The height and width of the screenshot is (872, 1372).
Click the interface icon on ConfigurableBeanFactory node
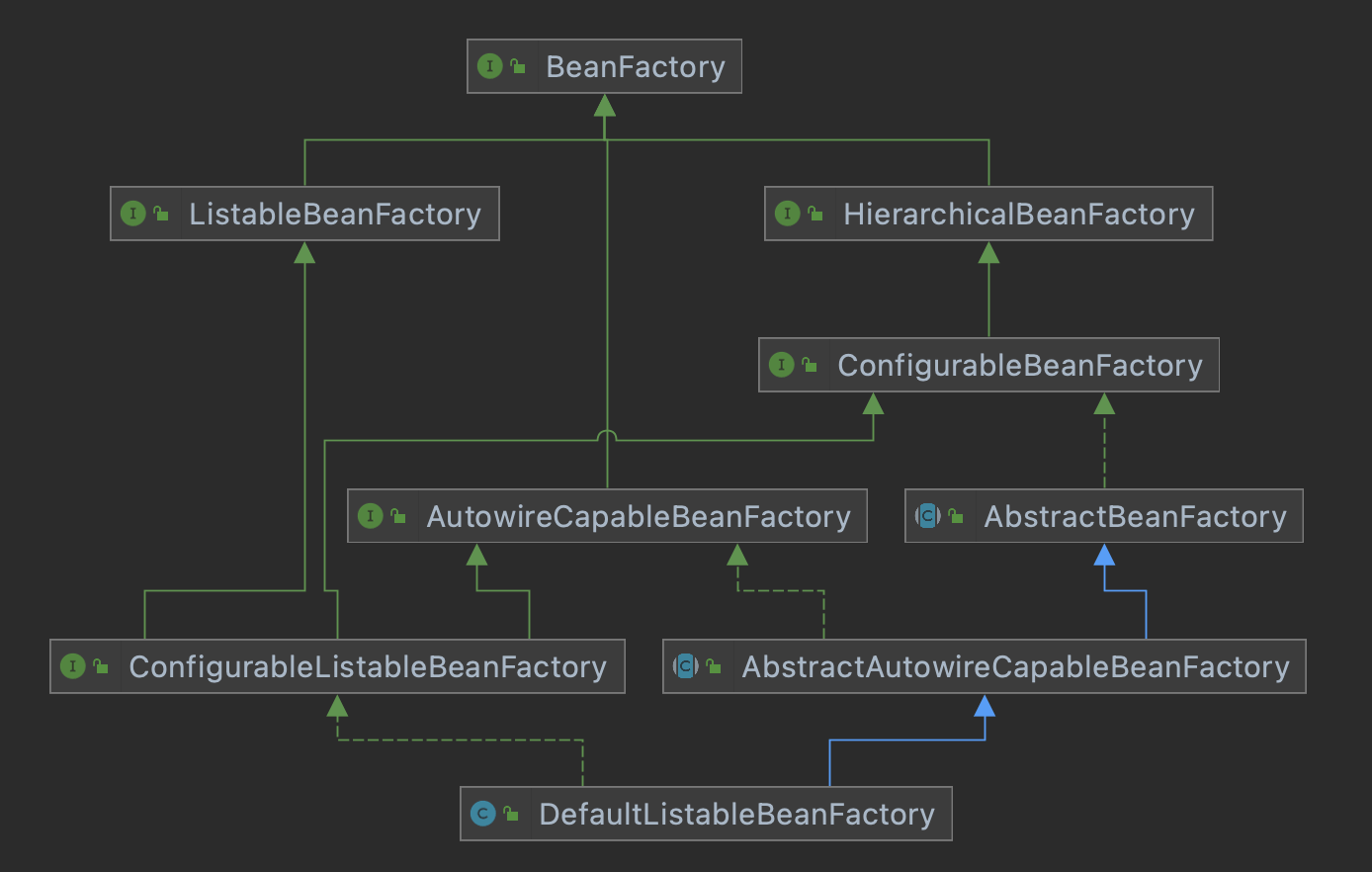point(782,365)
